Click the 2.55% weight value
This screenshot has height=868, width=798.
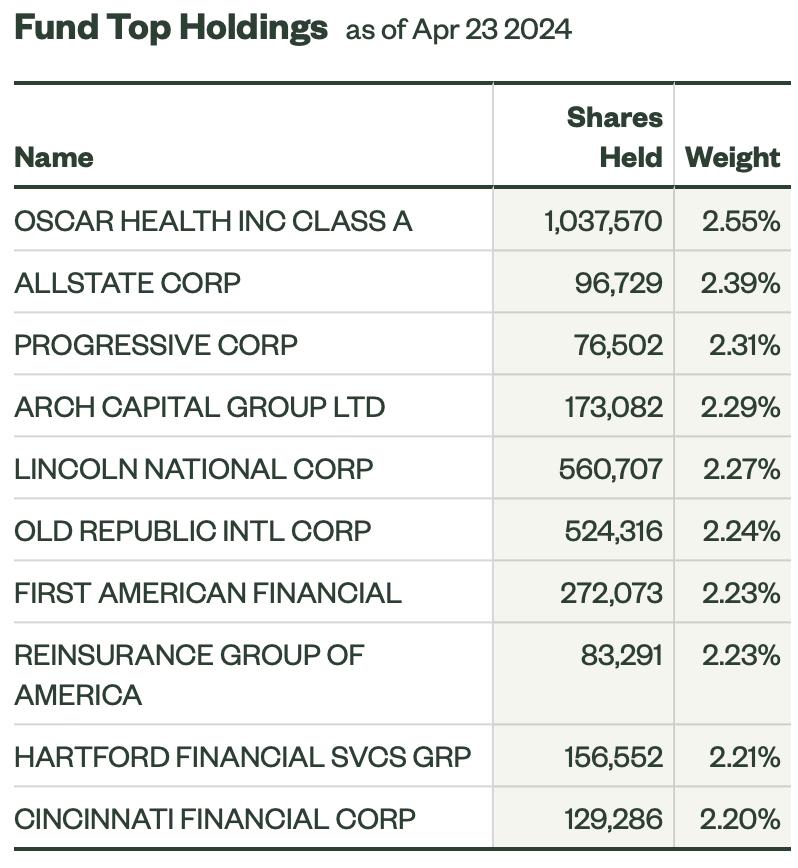click(741, 221)
